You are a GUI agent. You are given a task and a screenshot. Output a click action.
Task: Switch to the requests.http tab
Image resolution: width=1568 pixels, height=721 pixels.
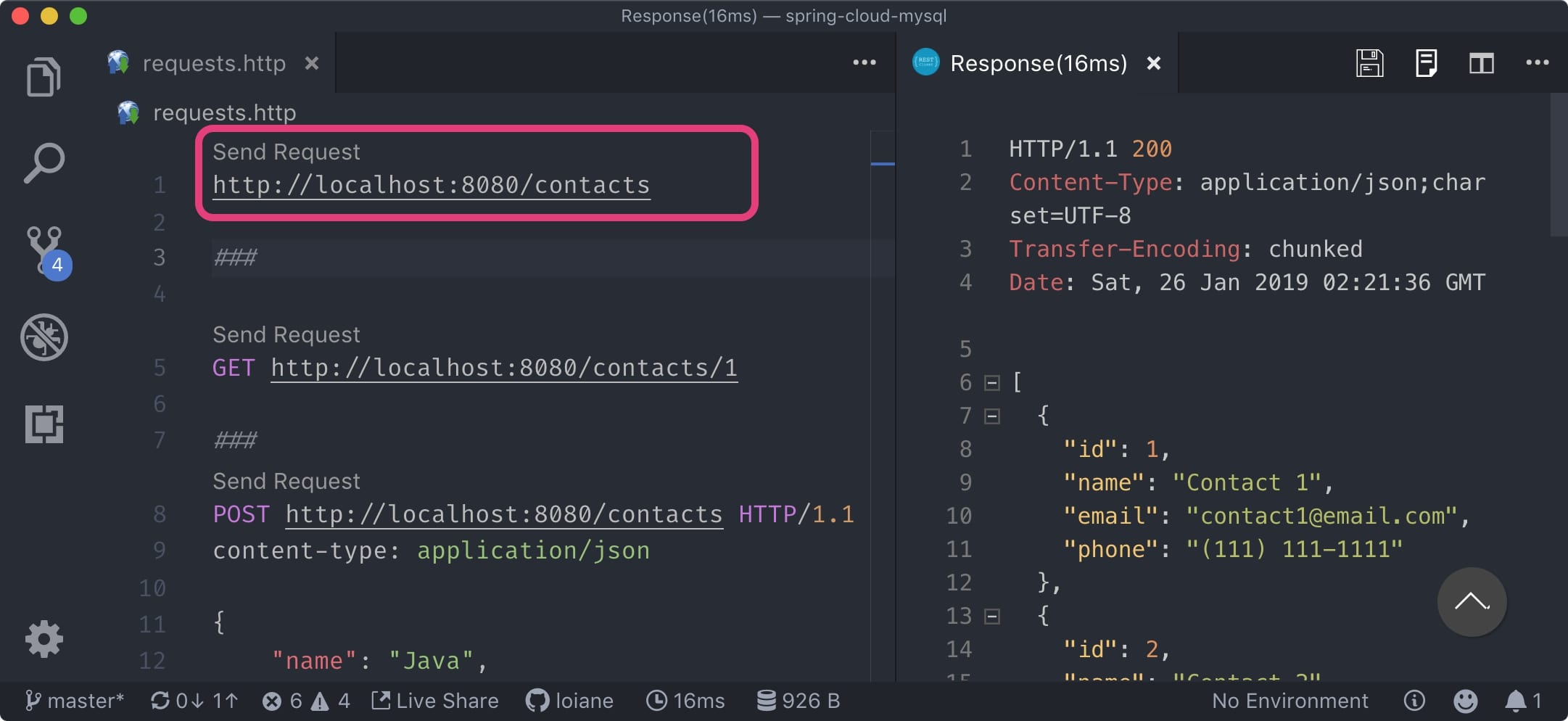coord(213,63)
